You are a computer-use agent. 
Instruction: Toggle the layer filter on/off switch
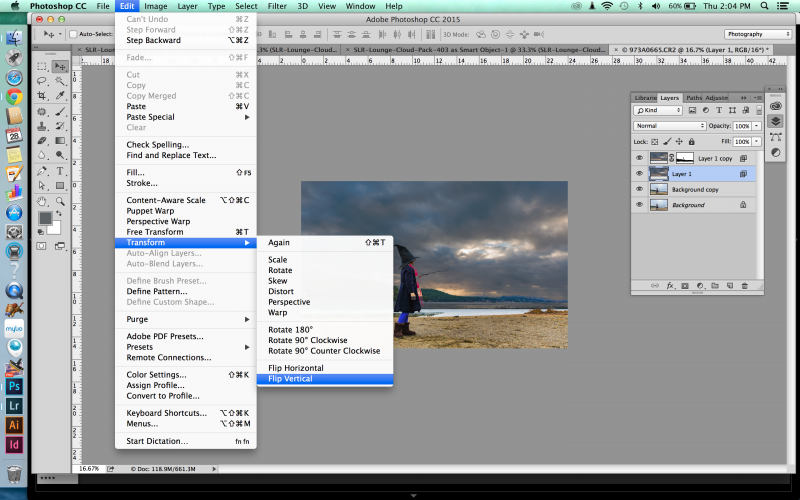point(759,110)
